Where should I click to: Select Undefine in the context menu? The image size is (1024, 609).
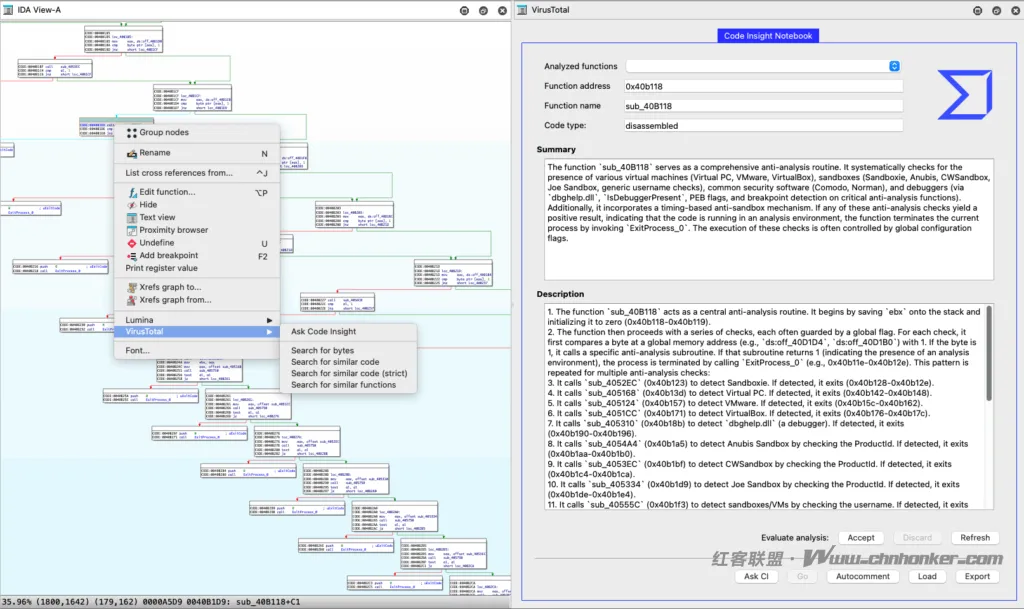(x=156, y=243)
